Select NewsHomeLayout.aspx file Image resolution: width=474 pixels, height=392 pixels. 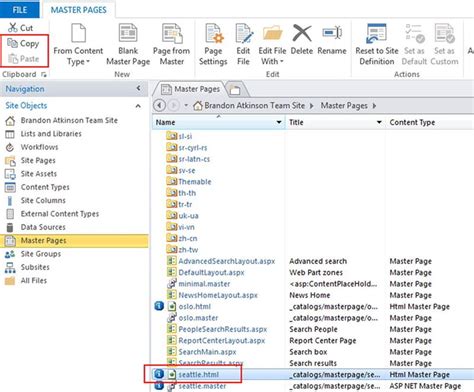point(218,295)
